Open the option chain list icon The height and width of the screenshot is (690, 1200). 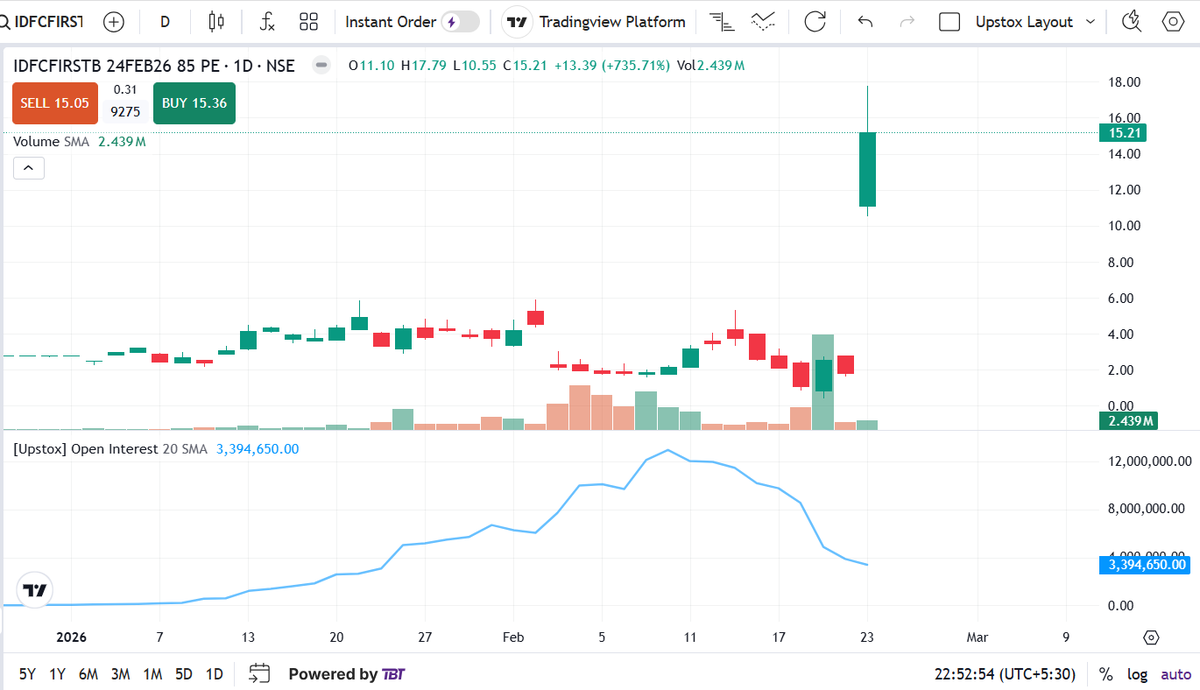coord(720,21)
